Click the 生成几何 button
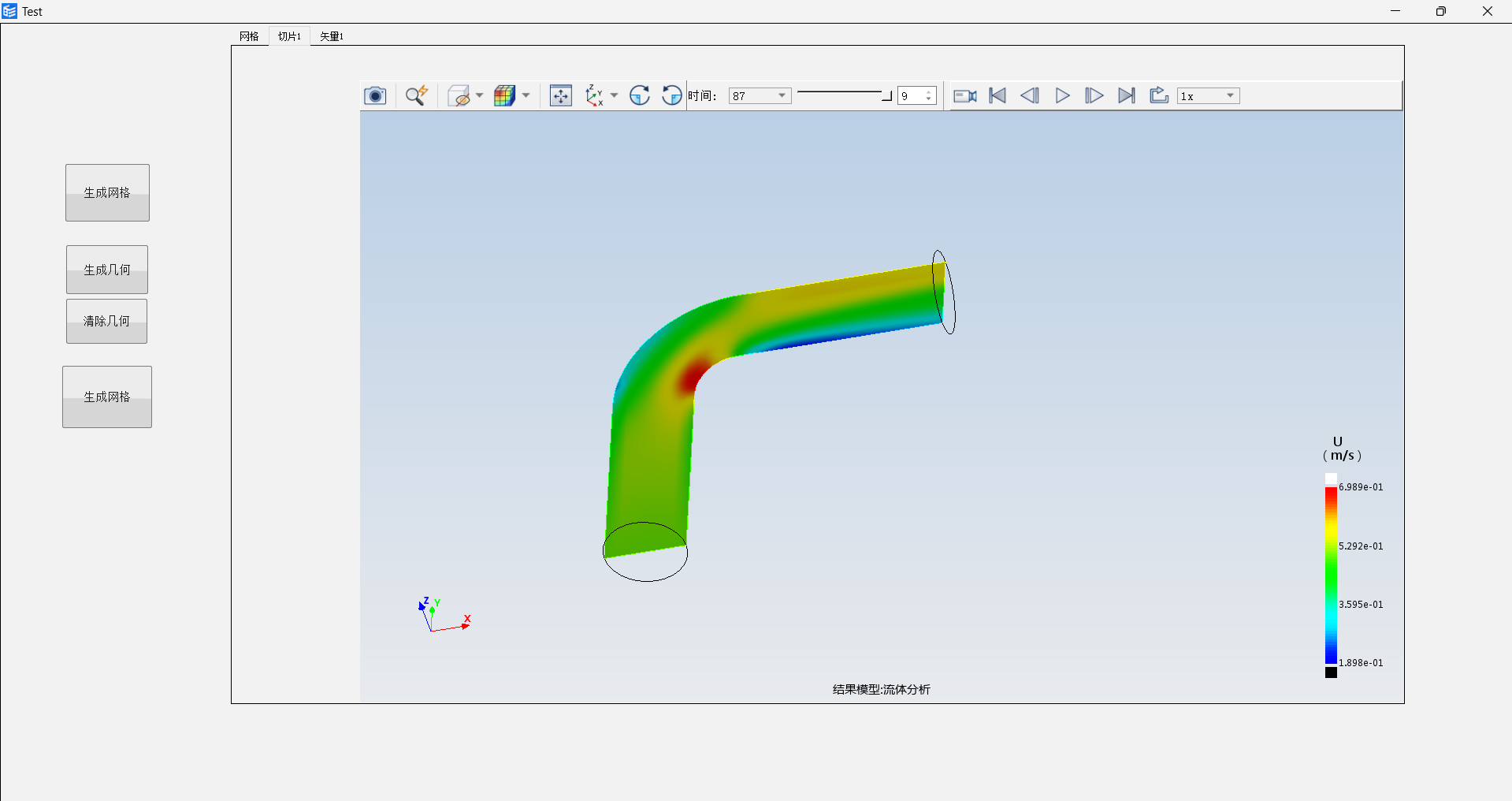Screen dimensions: 1512x801 [107, 270]
